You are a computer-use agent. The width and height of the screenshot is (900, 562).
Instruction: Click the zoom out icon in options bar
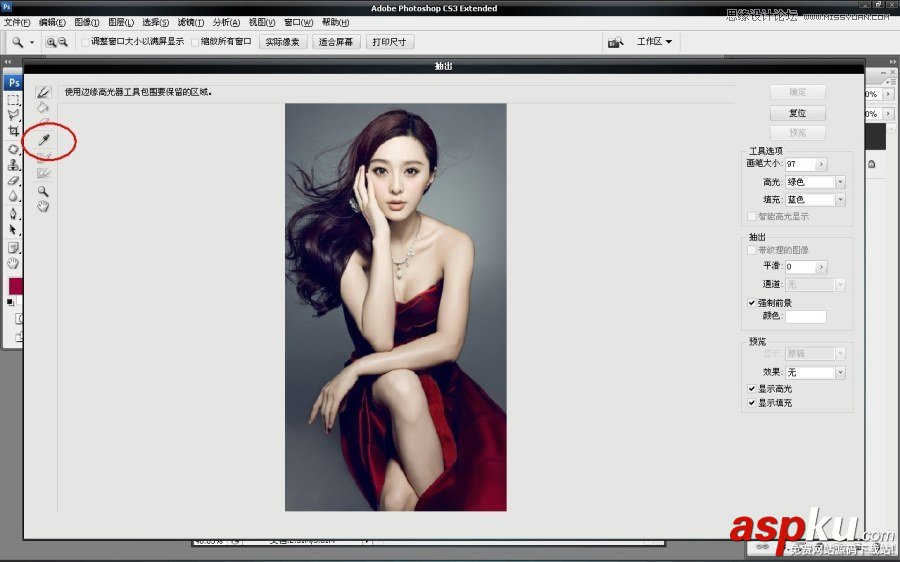tap(63, 42)
